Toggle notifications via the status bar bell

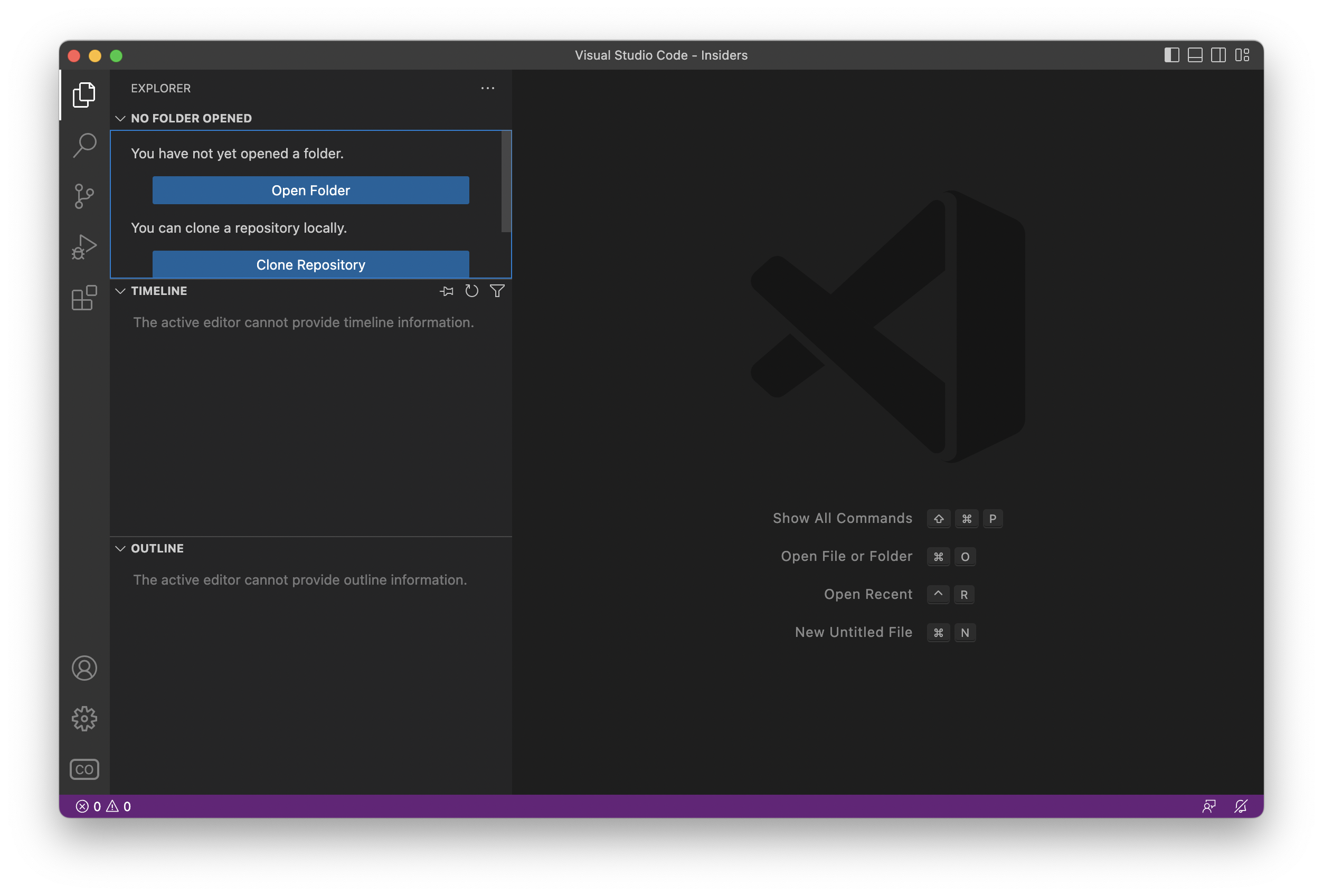pos(1241,806)
